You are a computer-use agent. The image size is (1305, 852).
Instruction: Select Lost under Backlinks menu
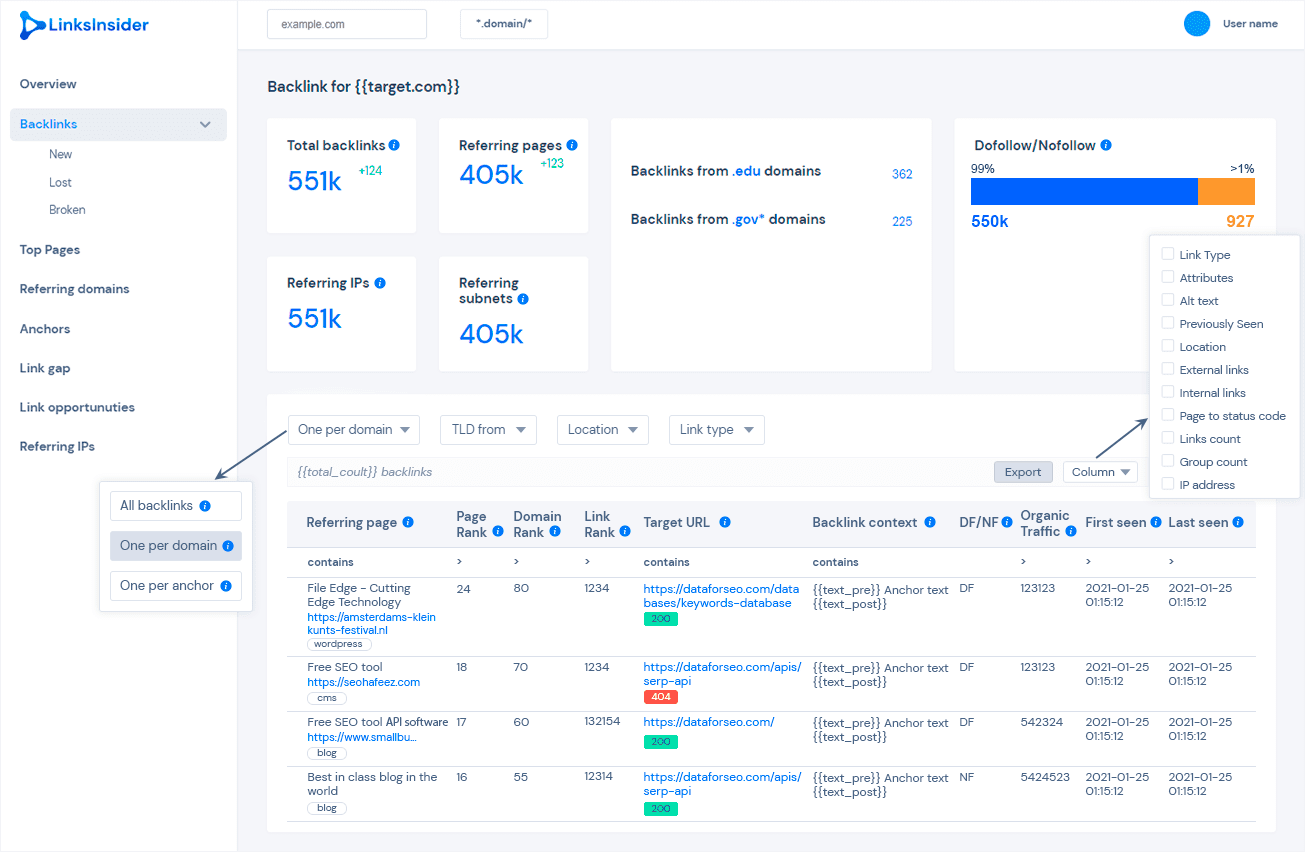pyautogui.click(x=62, y=181)
